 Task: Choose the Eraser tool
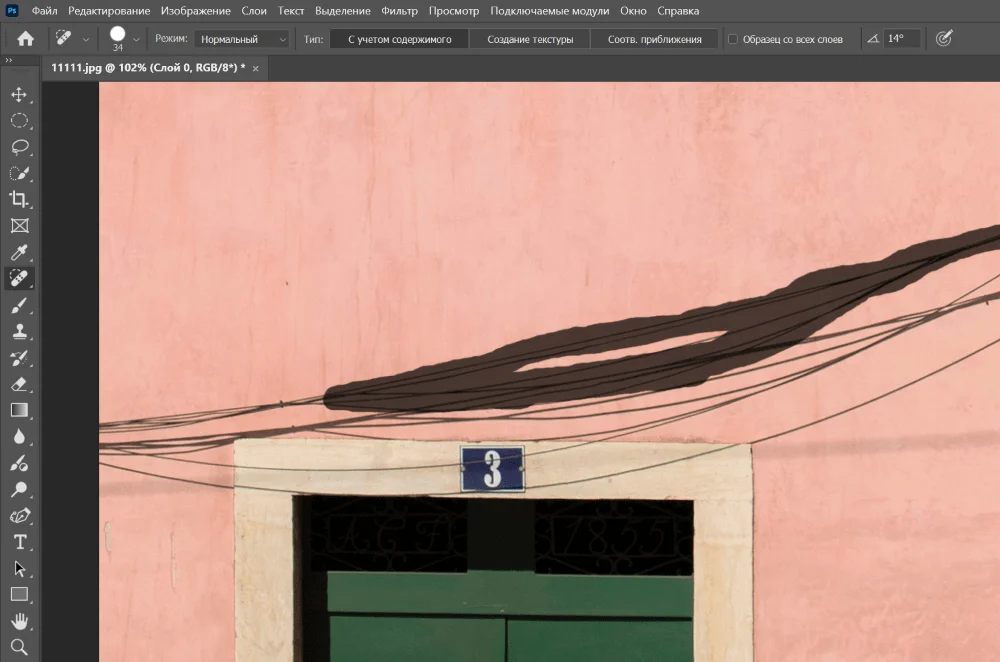(x=18, y=384)
